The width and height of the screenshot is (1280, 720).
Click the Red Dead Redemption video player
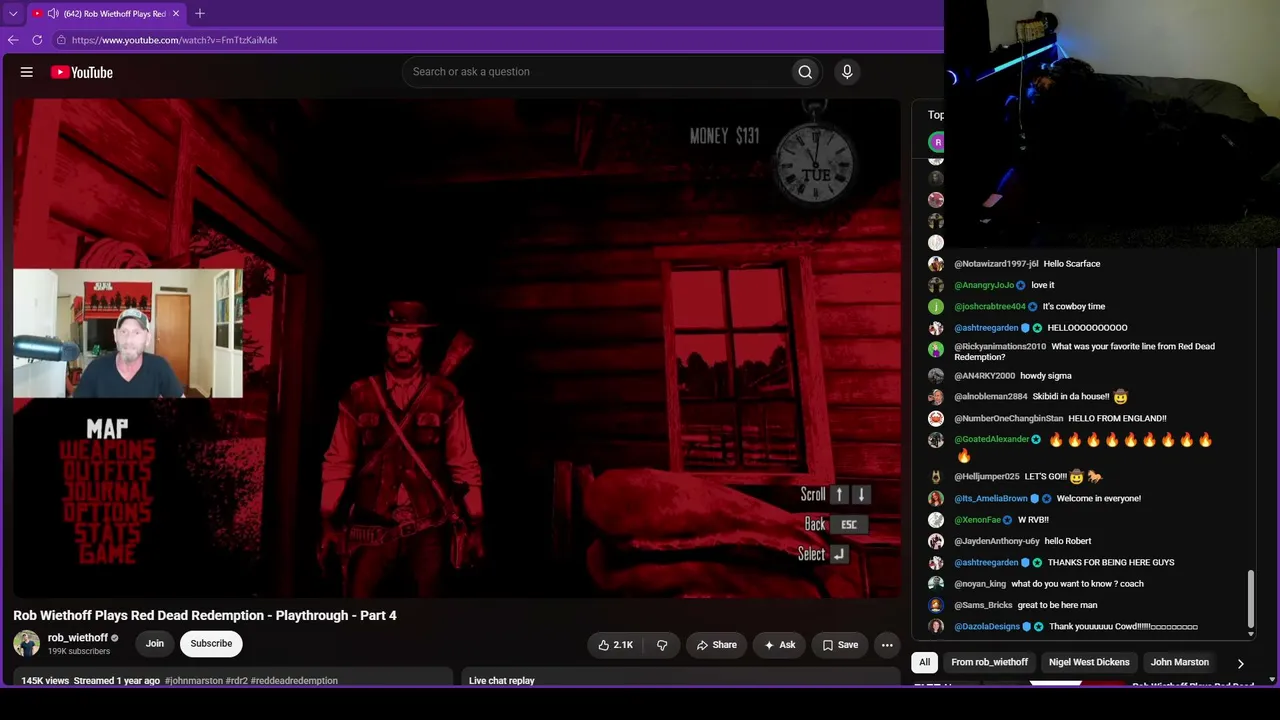click(457, 348)
